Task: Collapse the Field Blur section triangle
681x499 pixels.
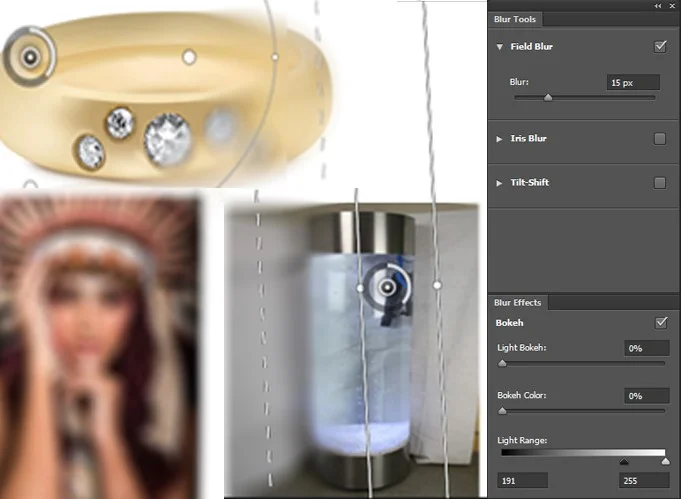Action: (x=499, y=47)
